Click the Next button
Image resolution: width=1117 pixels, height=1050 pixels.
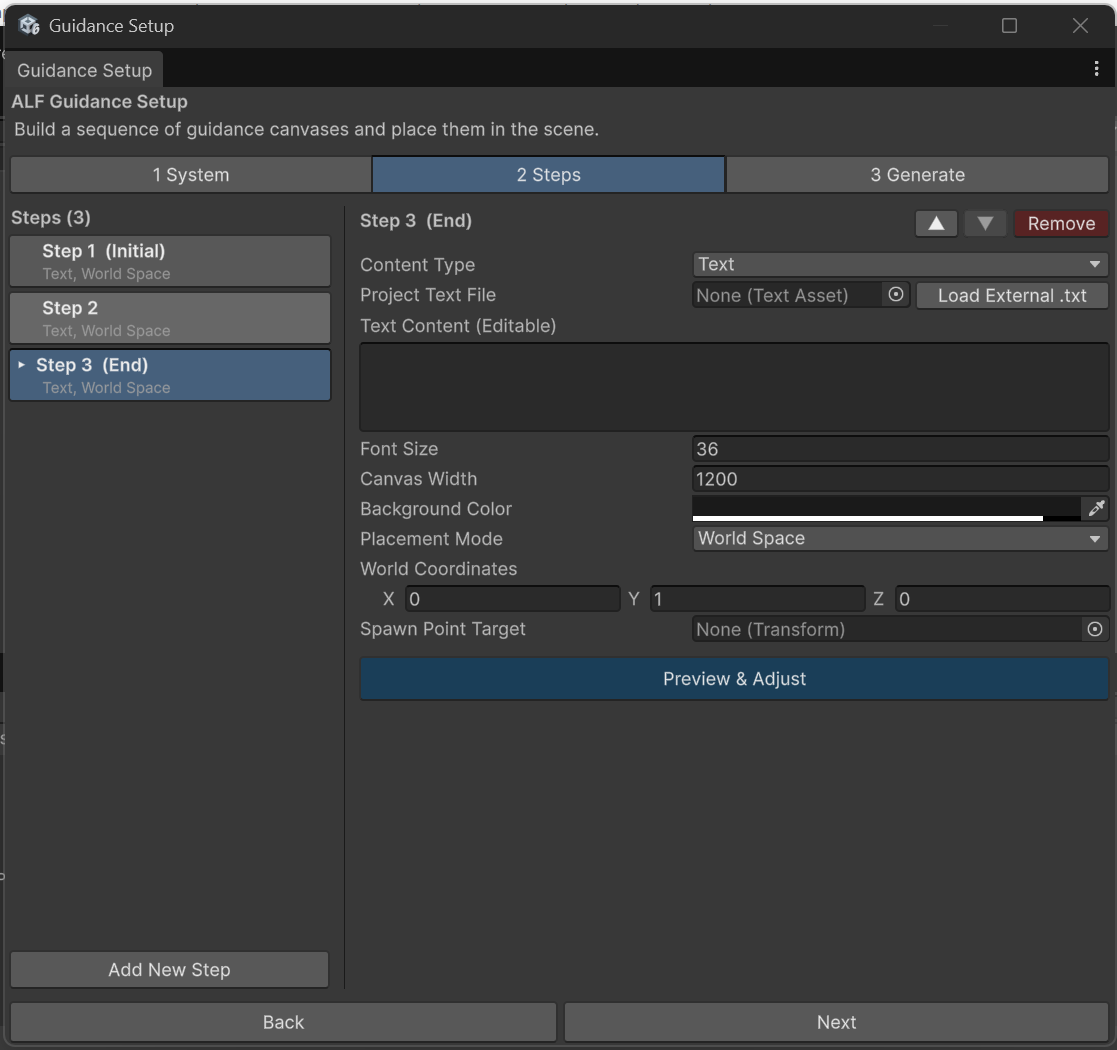click(x=836, y=1022)
